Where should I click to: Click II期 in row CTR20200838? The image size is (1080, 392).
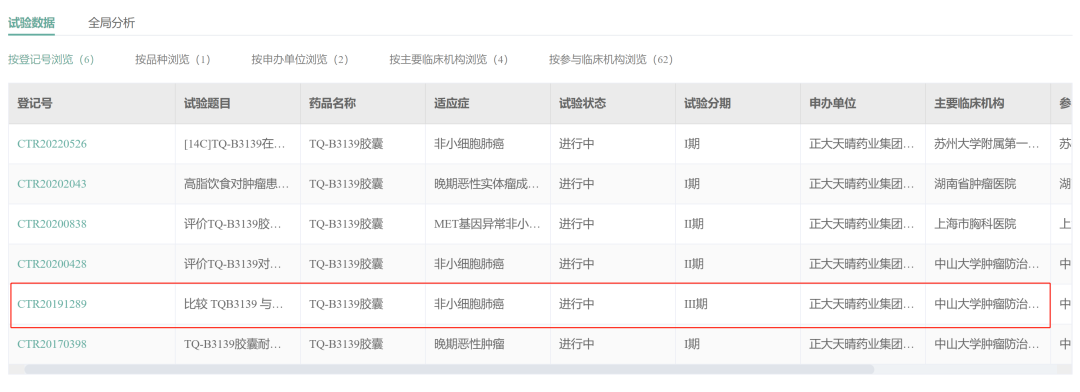694,224
